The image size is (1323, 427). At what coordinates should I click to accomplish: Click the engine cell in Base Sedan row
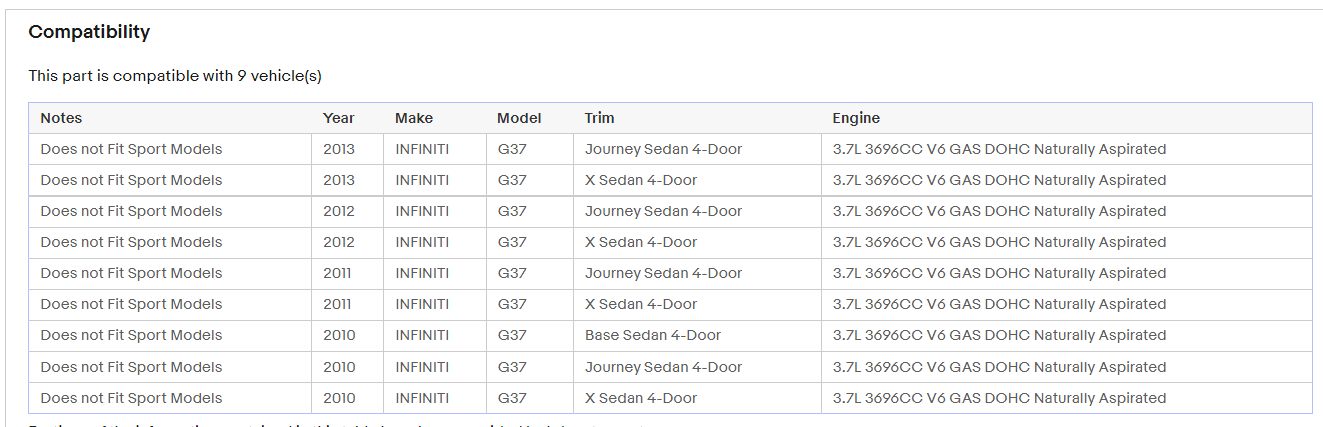[x=1066, y=335]
